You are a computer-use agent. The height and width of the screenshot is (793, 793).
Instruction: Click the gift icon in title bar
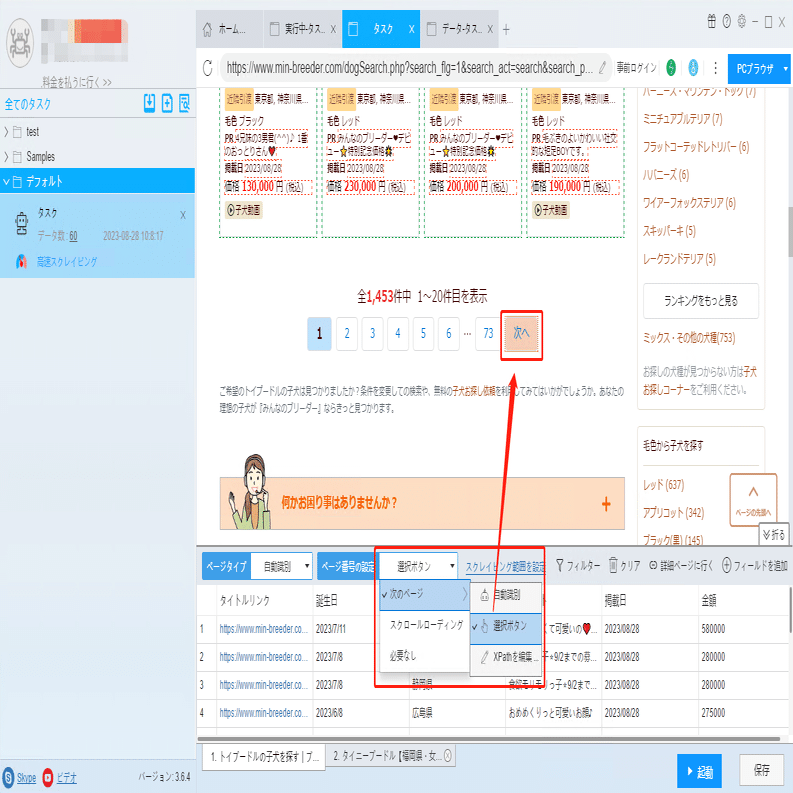coord(712,21)
